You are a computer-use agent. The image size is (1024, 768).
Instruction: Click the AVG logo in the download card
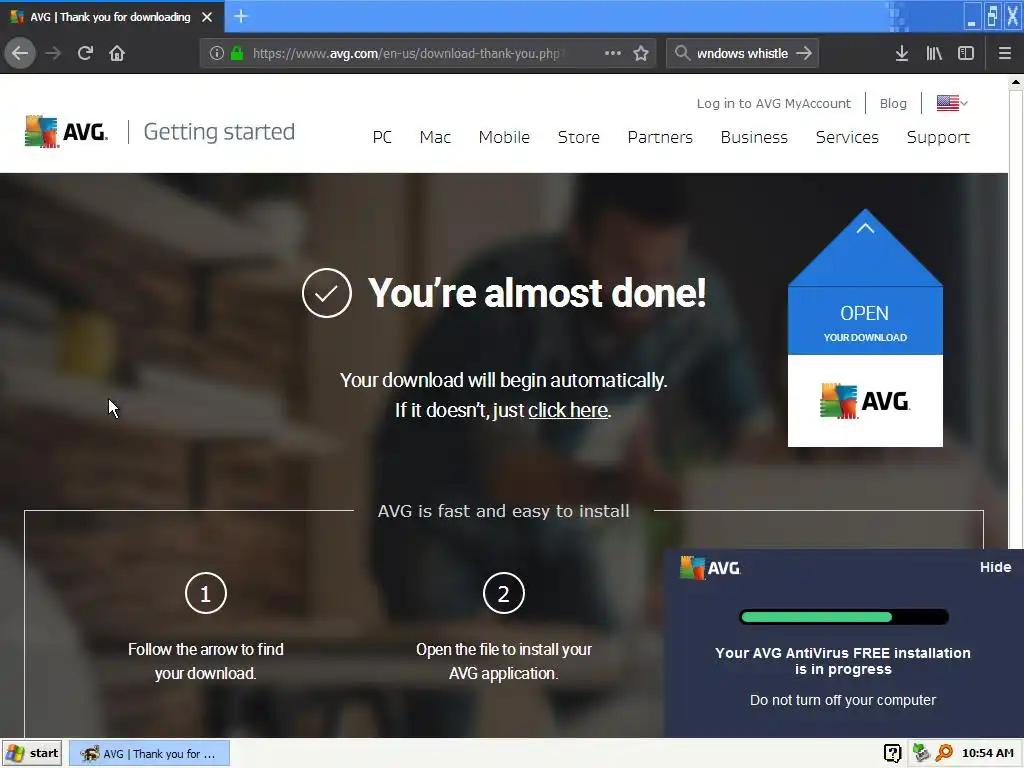click(x=865, y=400)
